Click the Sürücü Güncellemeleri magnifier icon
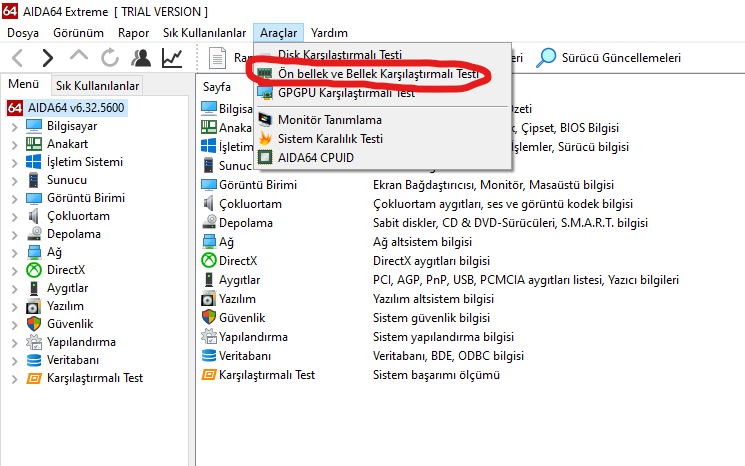 [x=546, y=57]
